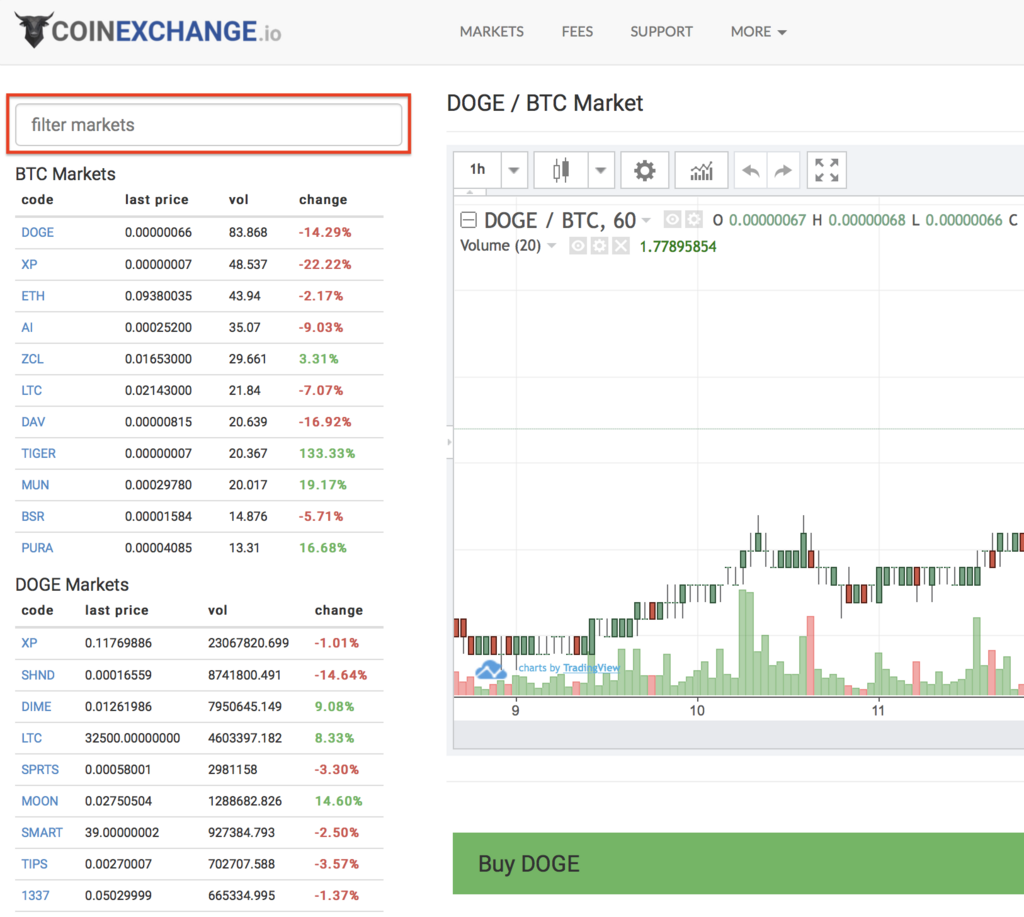
Task: Open DOGE / BTC series format settings
Action: point(694,219)
